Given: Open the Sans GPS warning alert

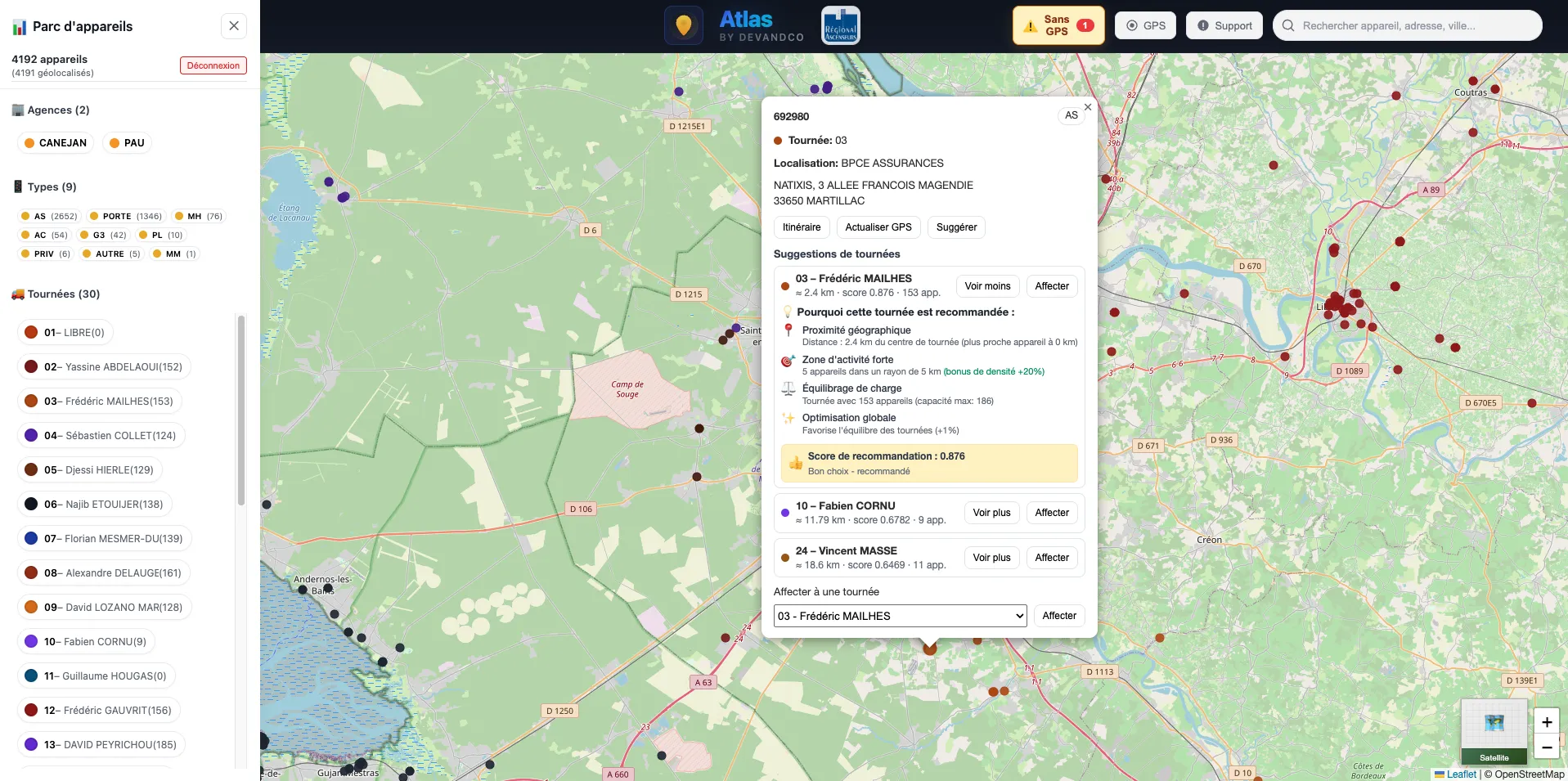Looking at the screenshot, I should click(1058, 25).
